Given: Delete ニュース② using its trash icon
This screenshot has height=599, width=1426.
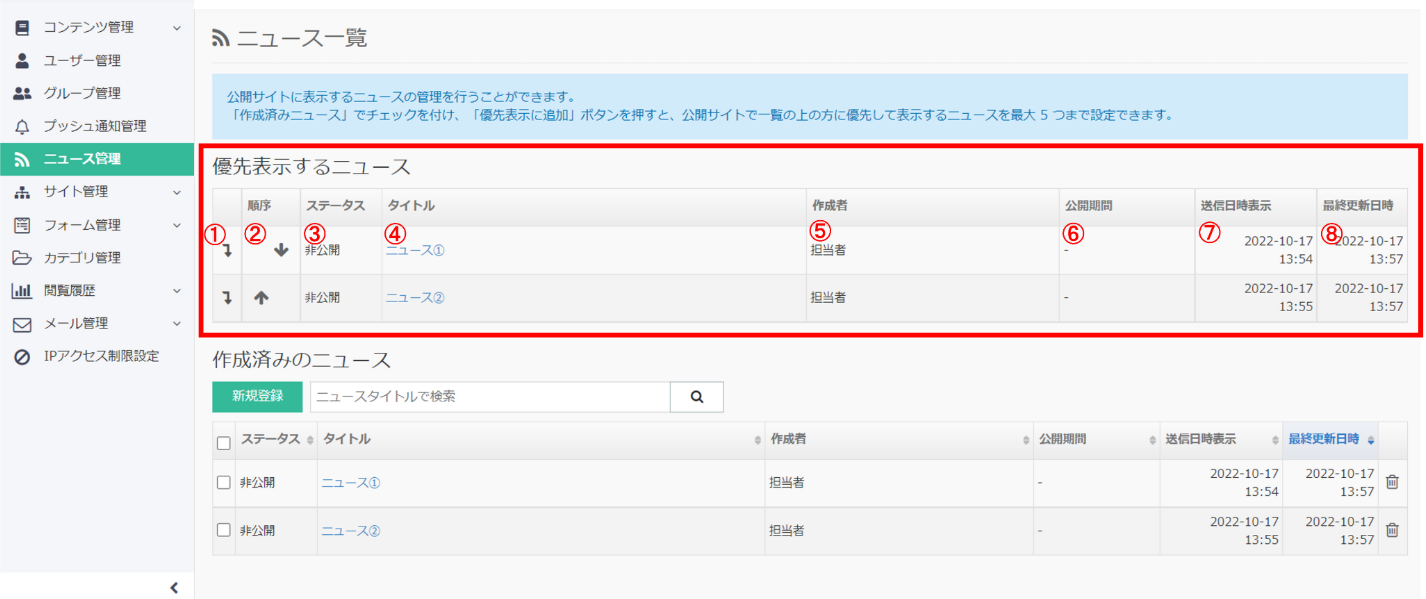Looking at the screenshot, I should 1393,529.
